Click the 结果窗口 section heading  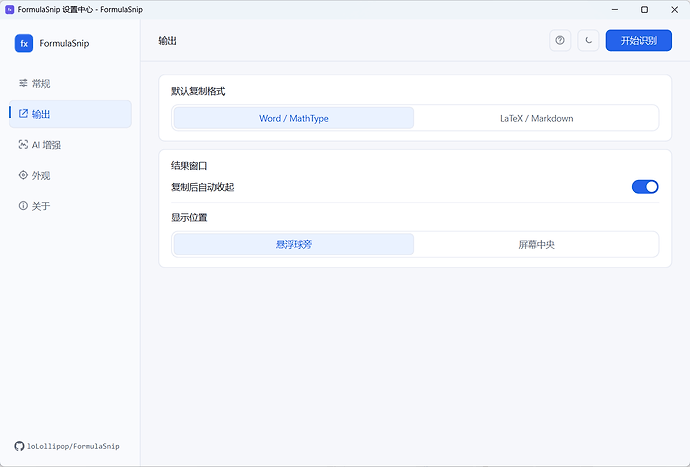coord(189,166)
